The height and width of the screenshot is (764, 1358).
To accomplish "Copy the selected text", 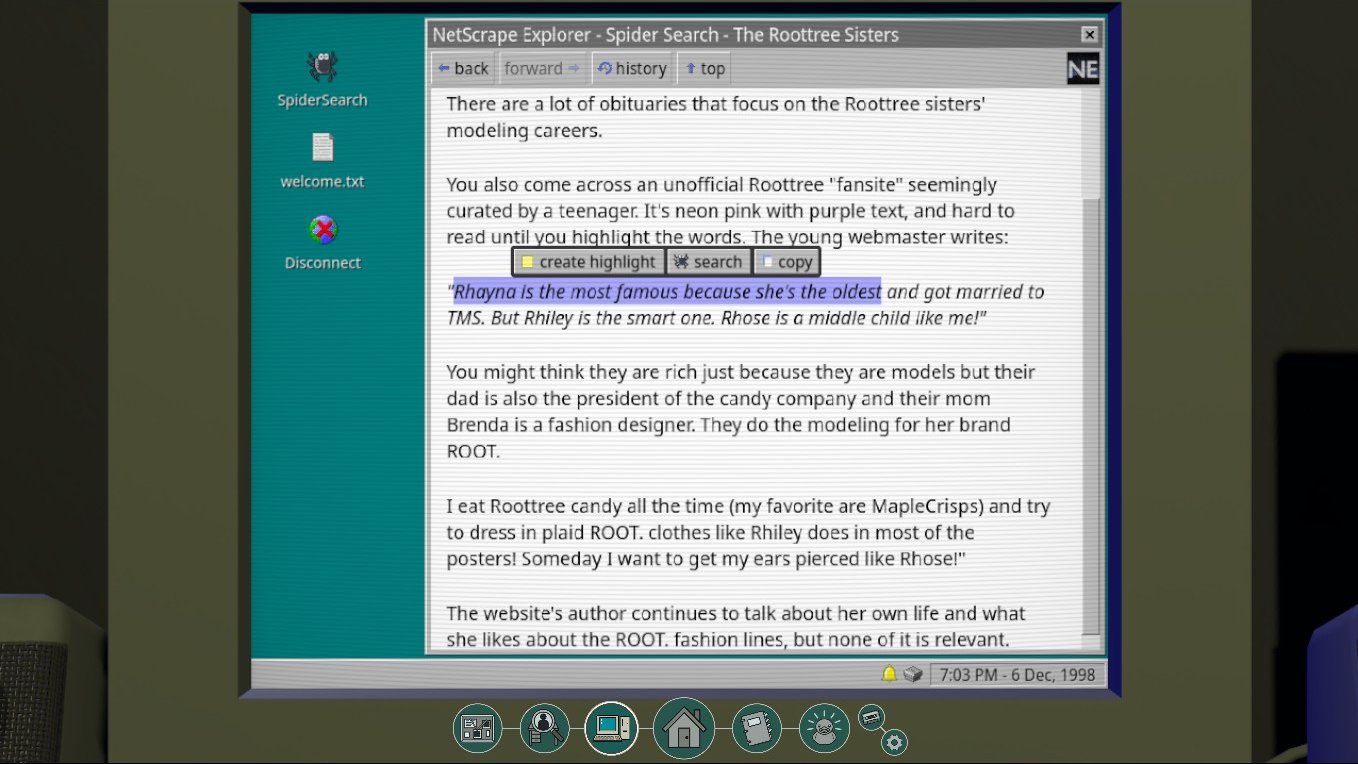I will click(786, 262).
